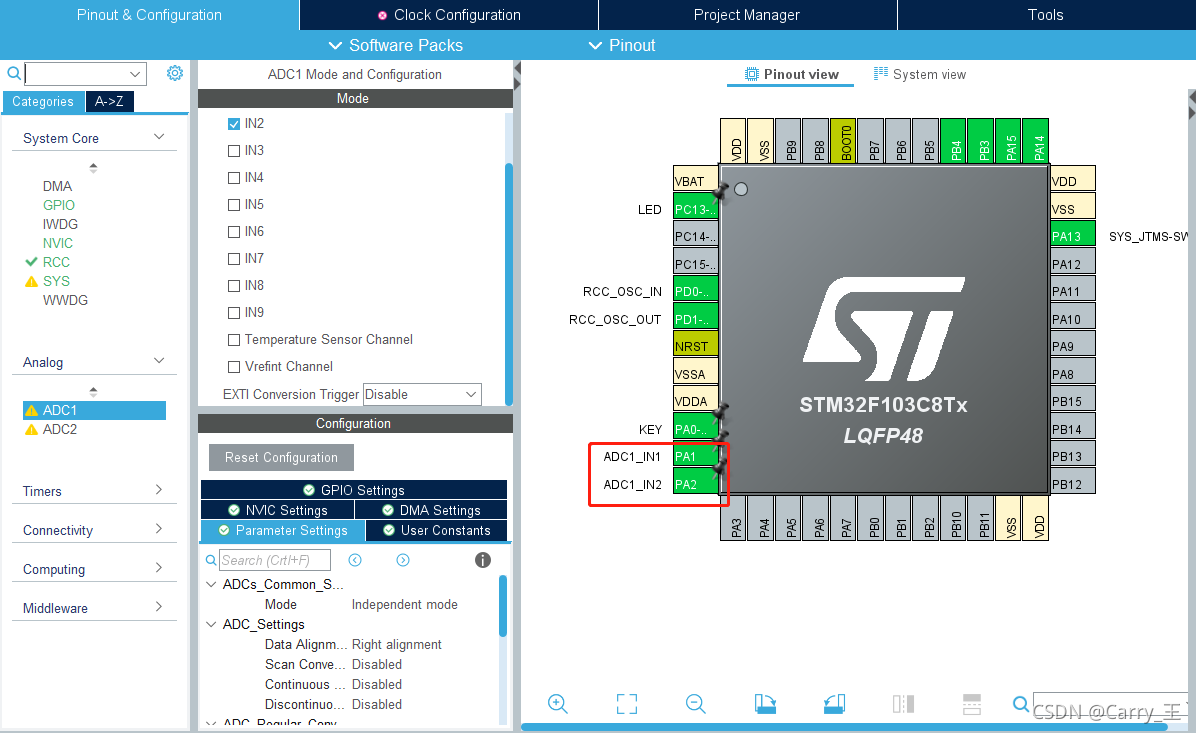Enable the IN7 channel checkbox

(234, 259)
